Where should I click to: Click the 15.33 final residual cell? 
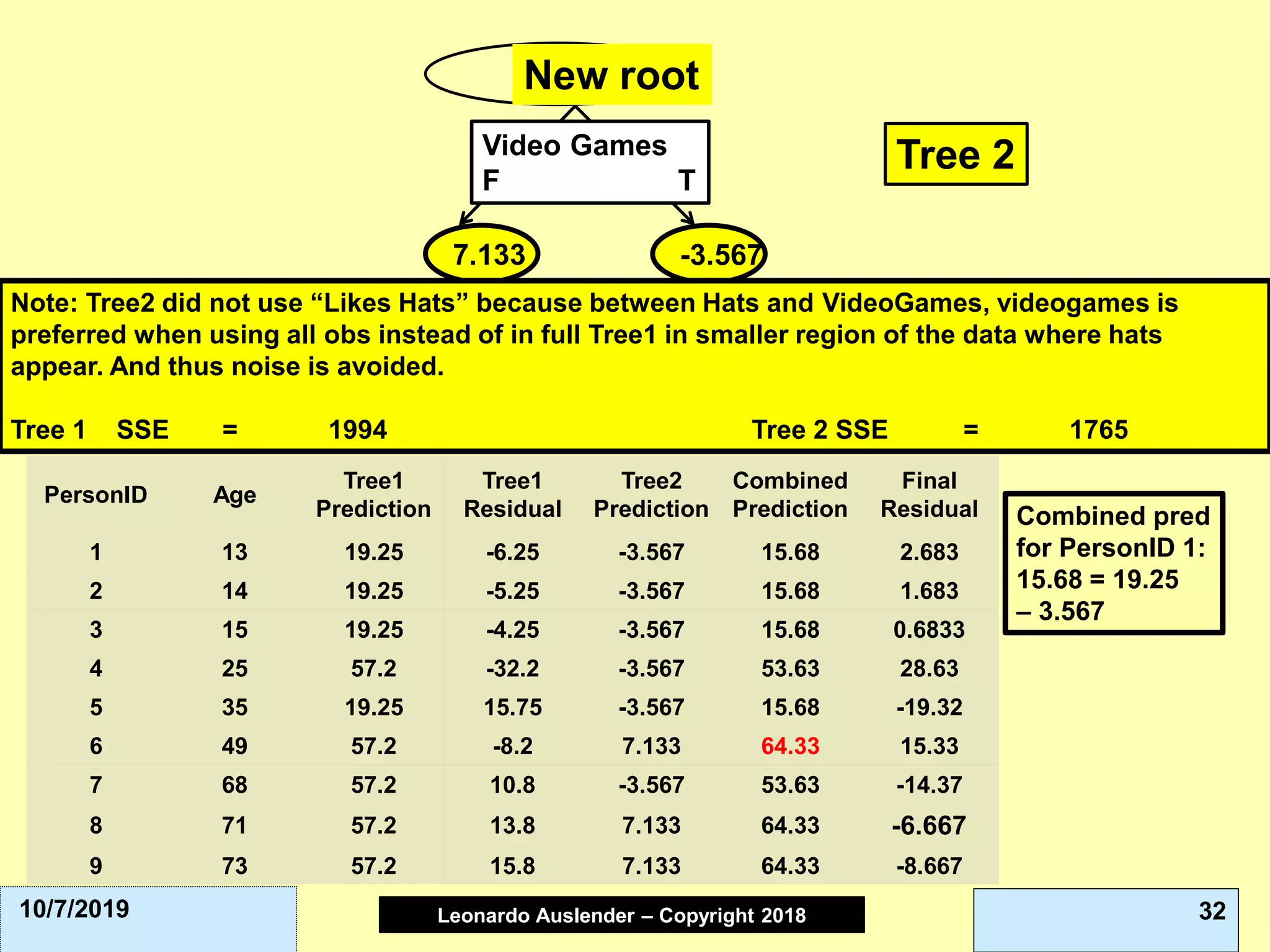click(929, 746)
